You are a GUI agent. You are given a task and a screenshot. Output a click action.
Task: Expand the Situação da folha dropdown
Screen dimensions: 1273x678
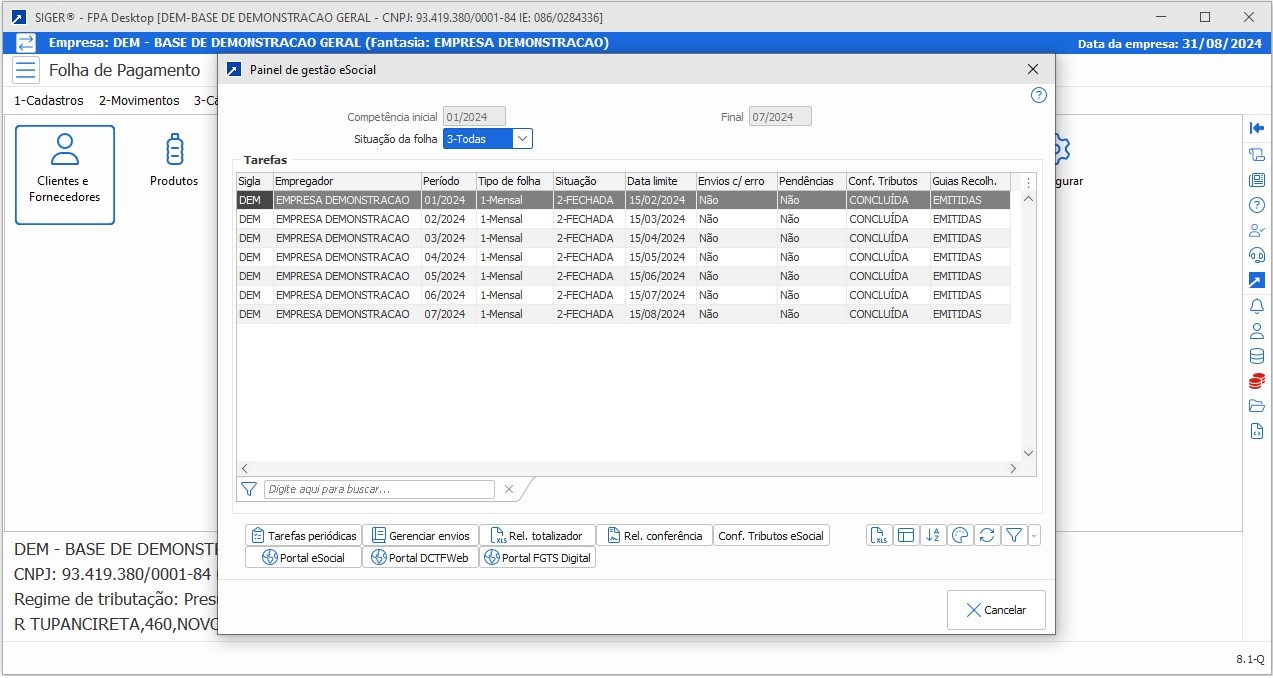coord(523,139)
